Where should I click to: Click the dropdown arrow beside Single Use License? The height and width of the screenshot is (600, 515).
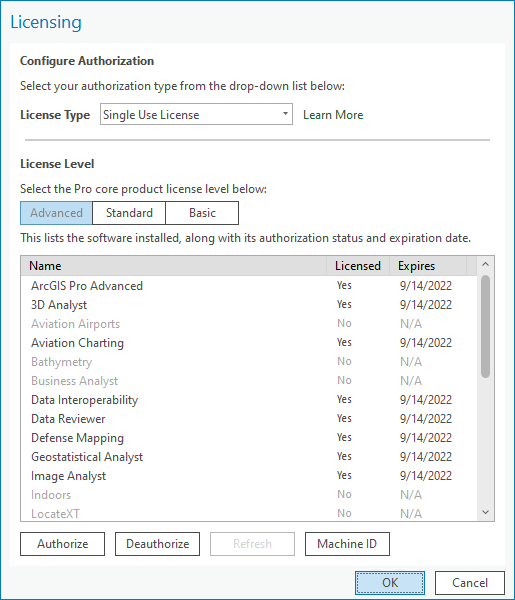(285, 114)
